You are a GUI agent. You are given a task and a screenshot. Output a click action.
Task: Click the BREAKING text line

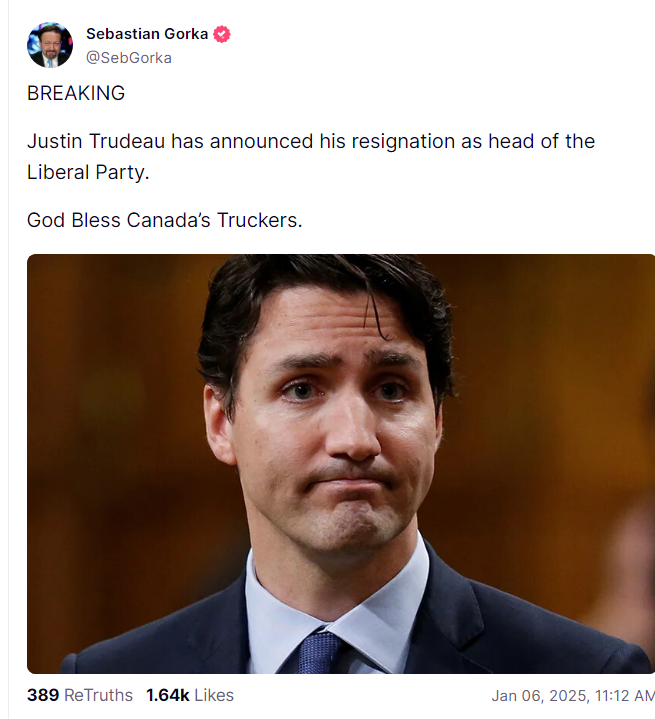pos(76,94)
